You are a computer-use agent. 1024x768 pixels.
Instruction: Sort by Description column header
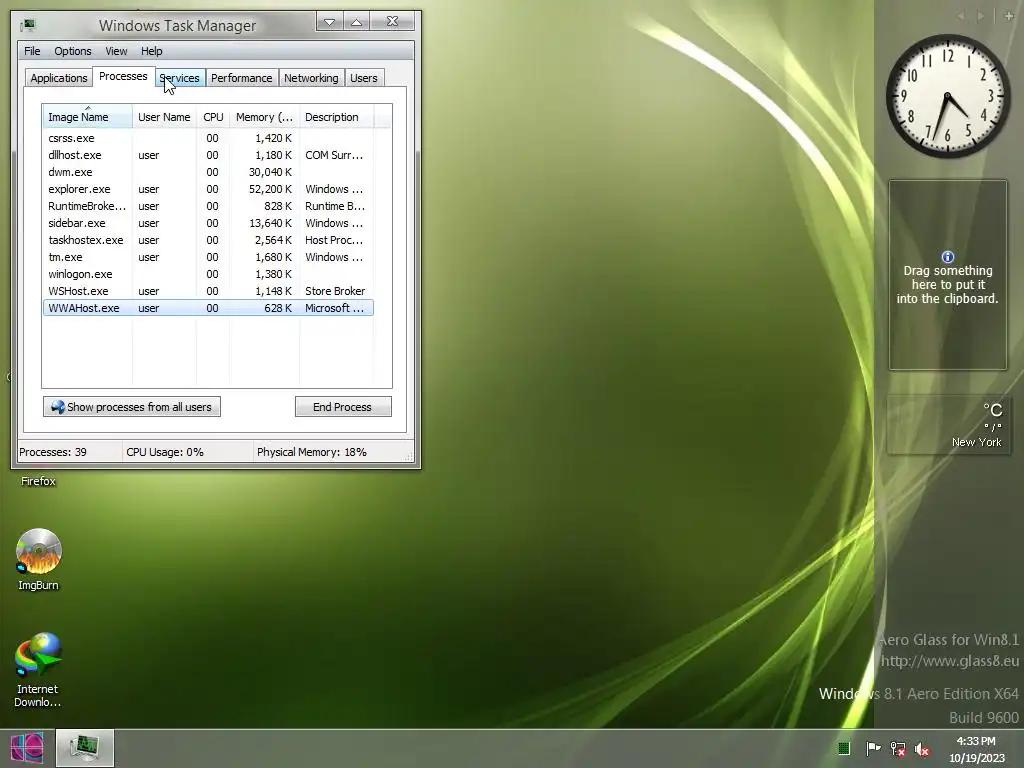336,117
